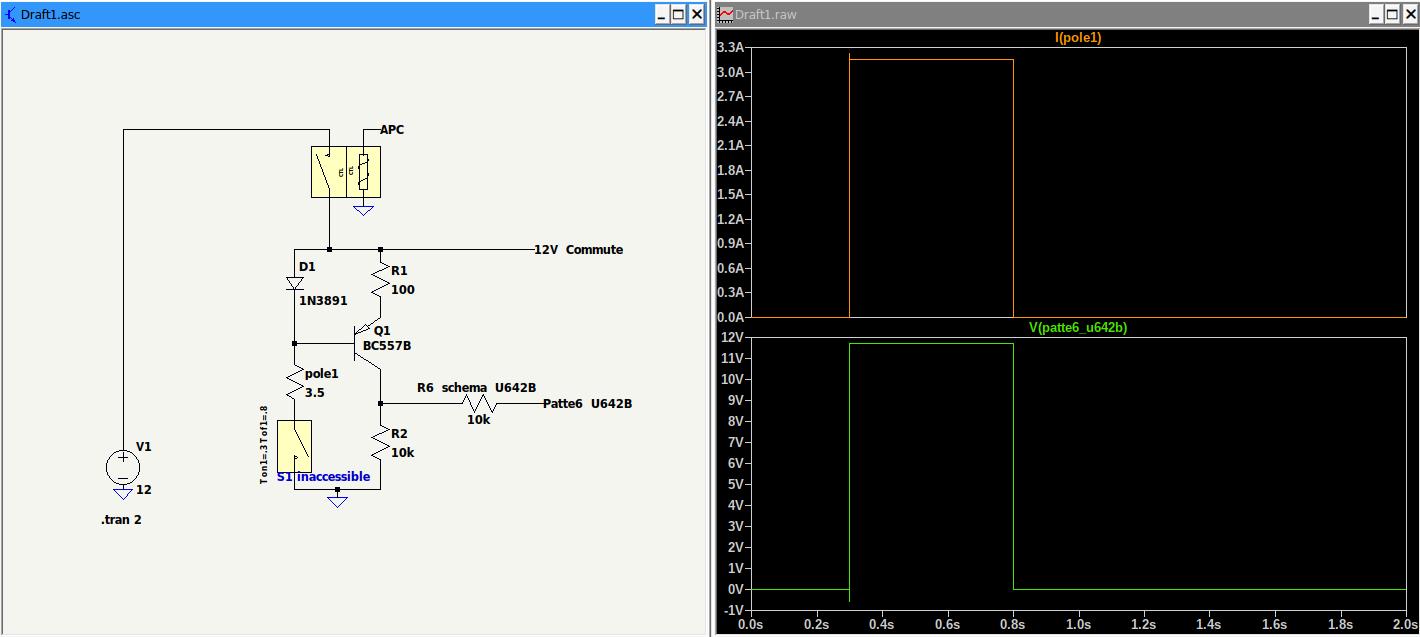The width and height of the screenshot is (1420, 637).
Task: Maximize the Draft1.raw waveform window
Action: (x=1392, y=14)
